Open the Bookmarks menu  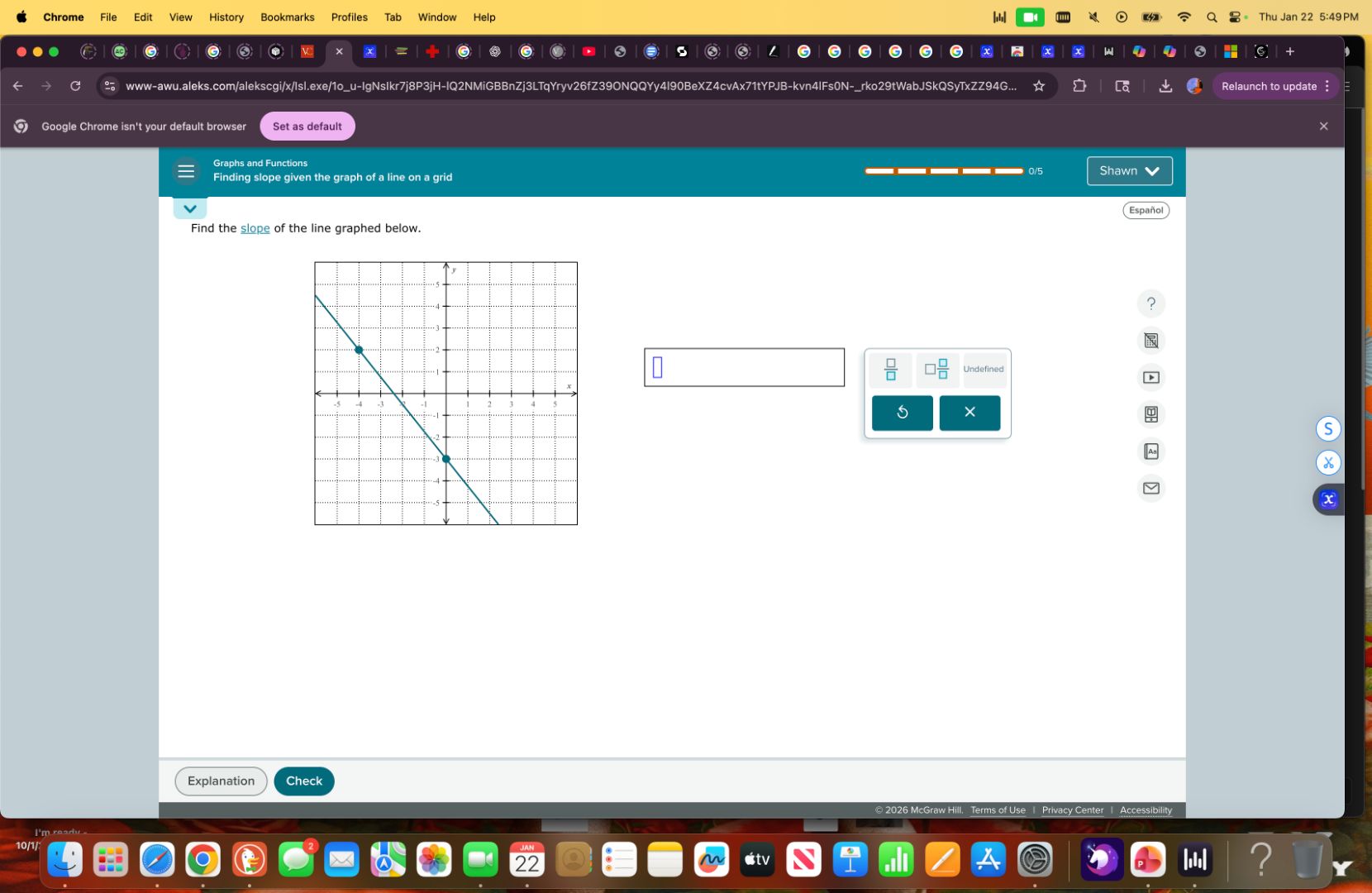(x=287, y=17)
